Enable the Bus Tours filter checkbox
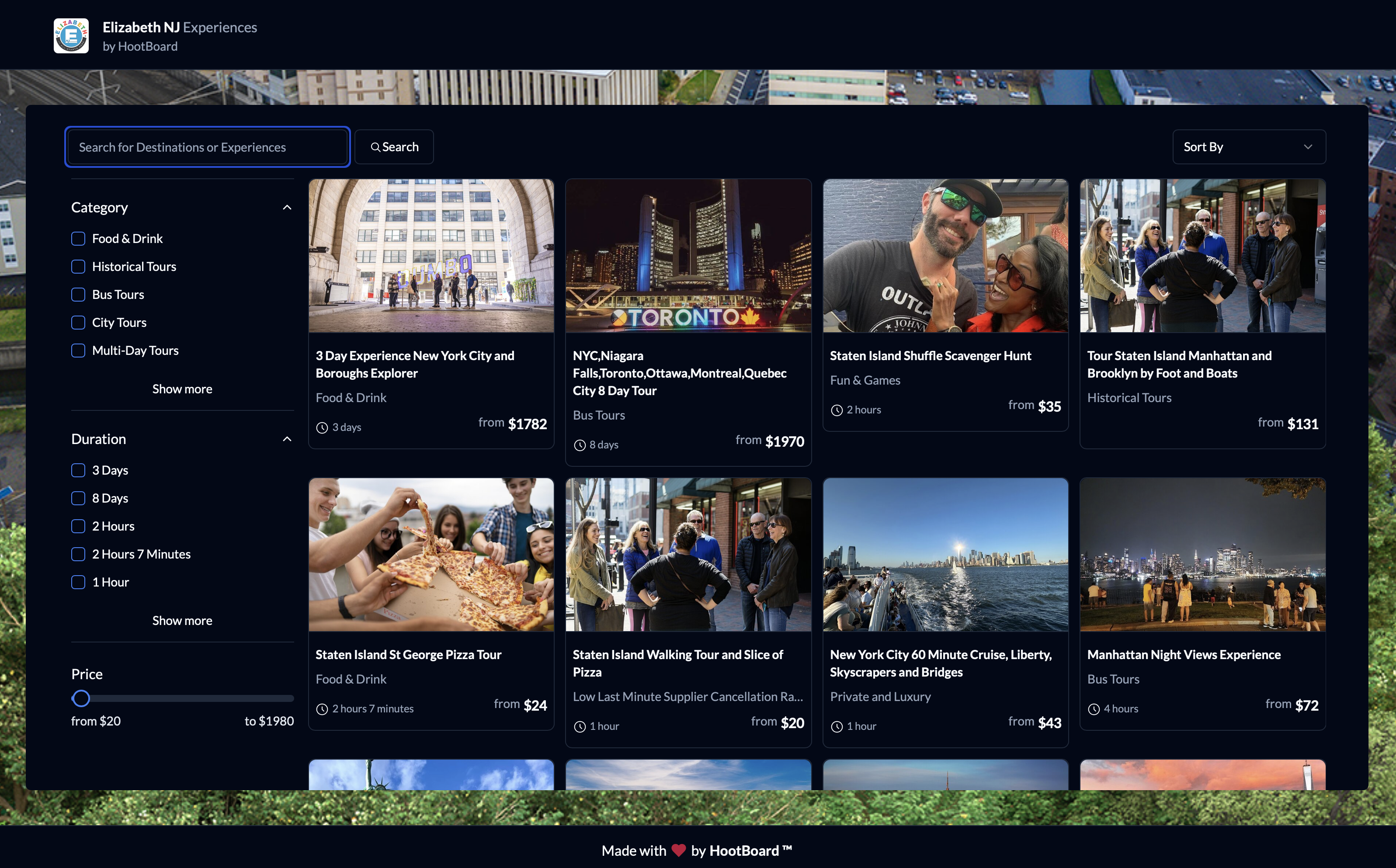This screenshot has width=1396, height=868. 78,295
